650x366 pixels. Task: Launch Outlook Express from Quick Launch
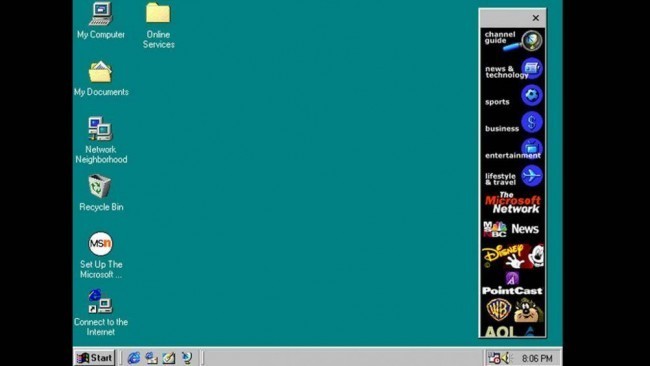coord(151,358)
